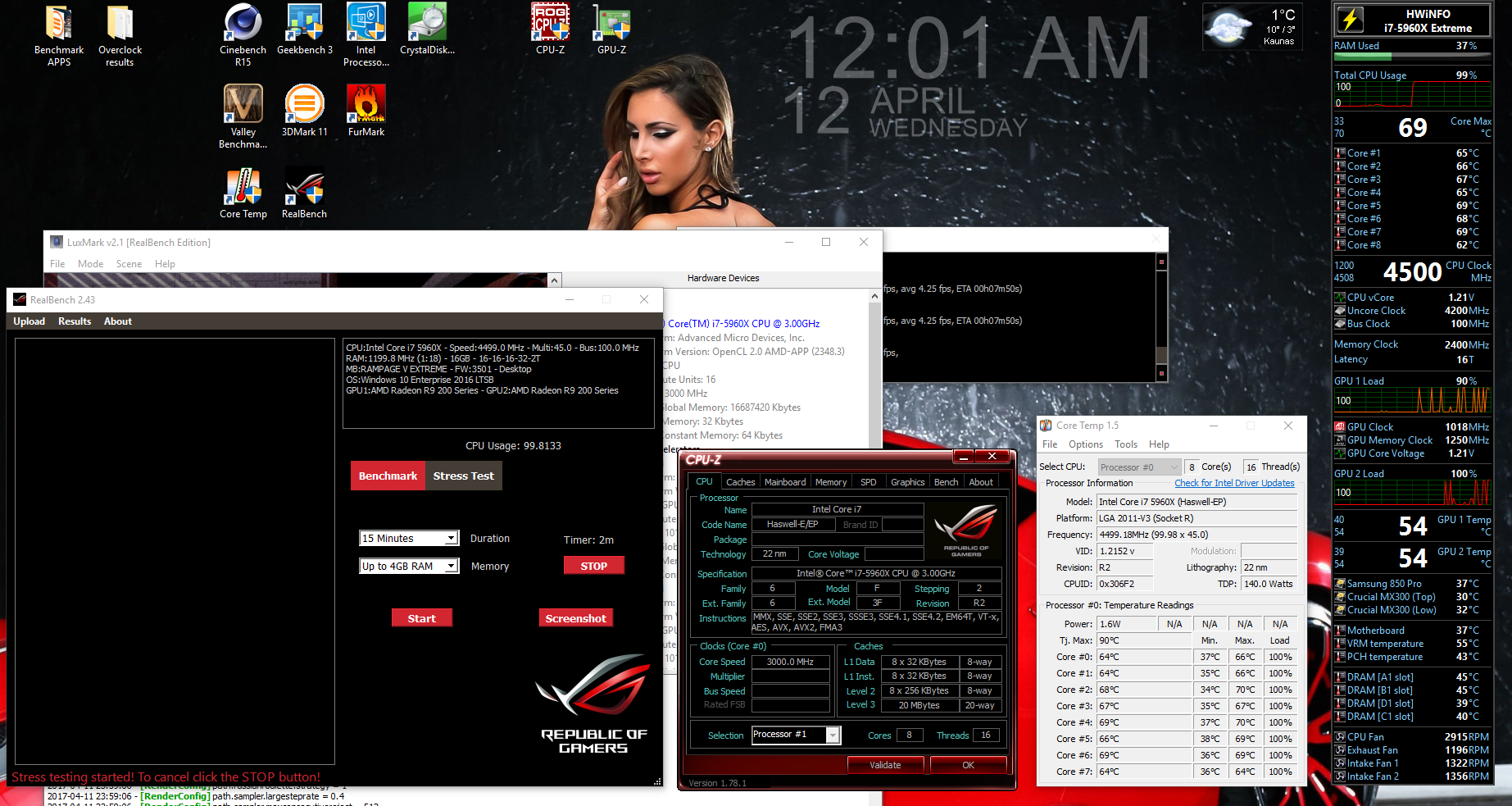Viewport: 1512px width, 806px height.
Task: Click the Start button in RealBench
Action: coord(422,618)
